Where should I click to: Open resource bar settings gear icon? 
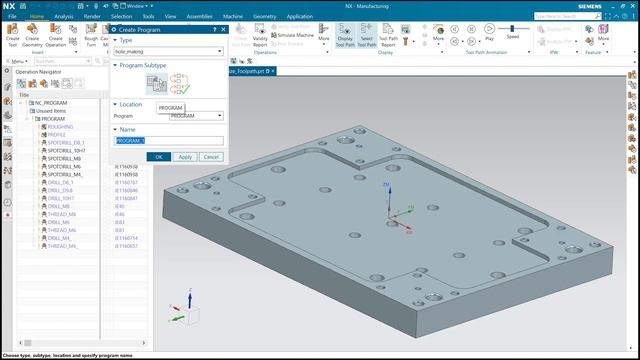pos(7,71)
